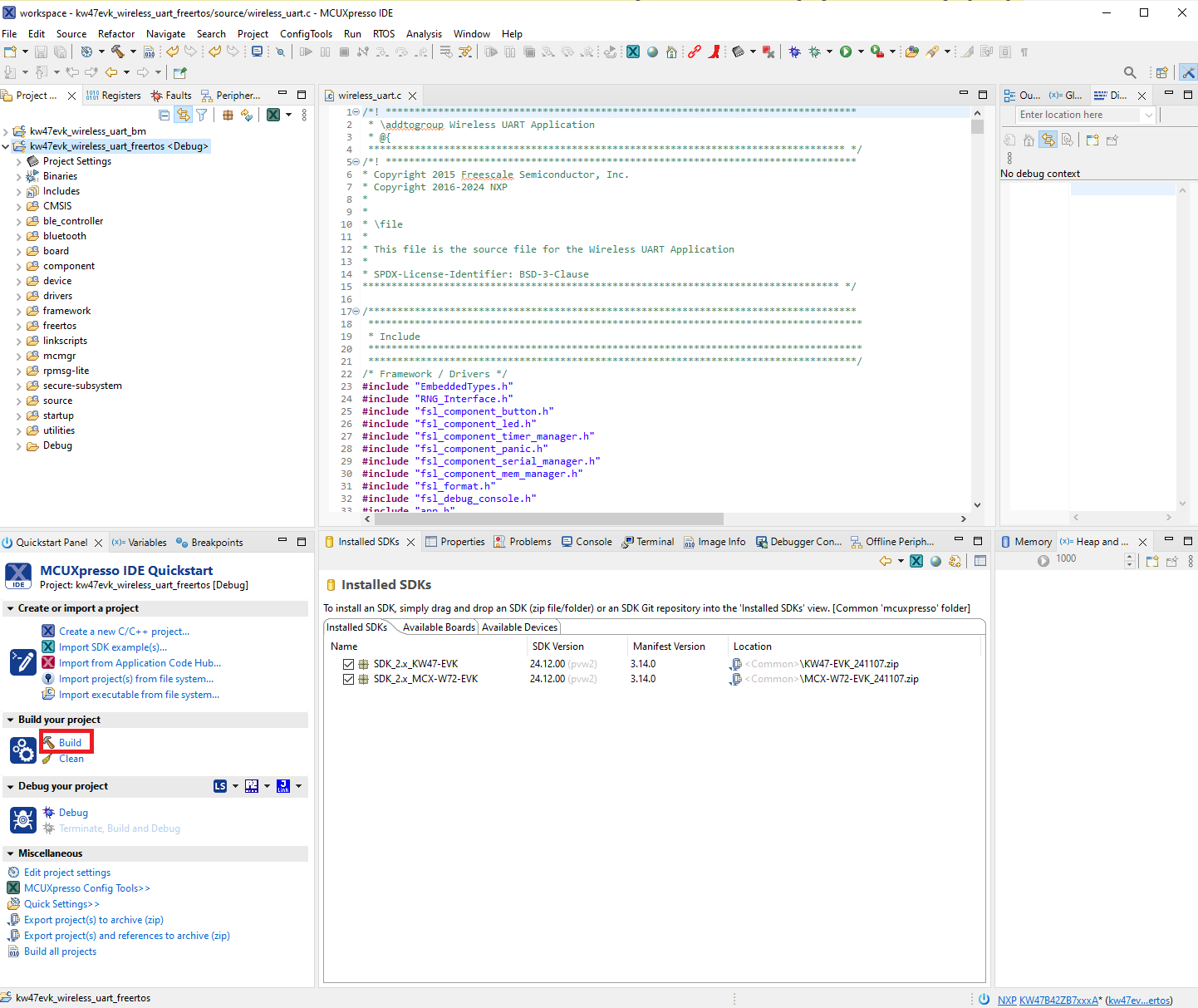Viewport: 1198px width, 1008px height.
Task: Click the red boot icon in toolbar
Action: tap(714, 52)
